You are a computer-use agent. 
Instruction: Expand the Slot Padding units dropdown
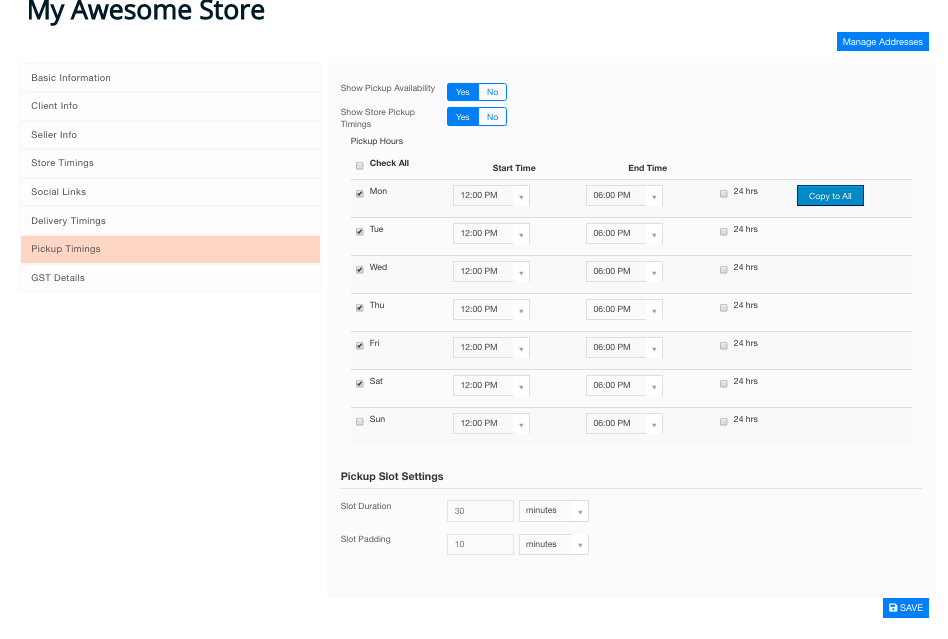pos(553,544)
